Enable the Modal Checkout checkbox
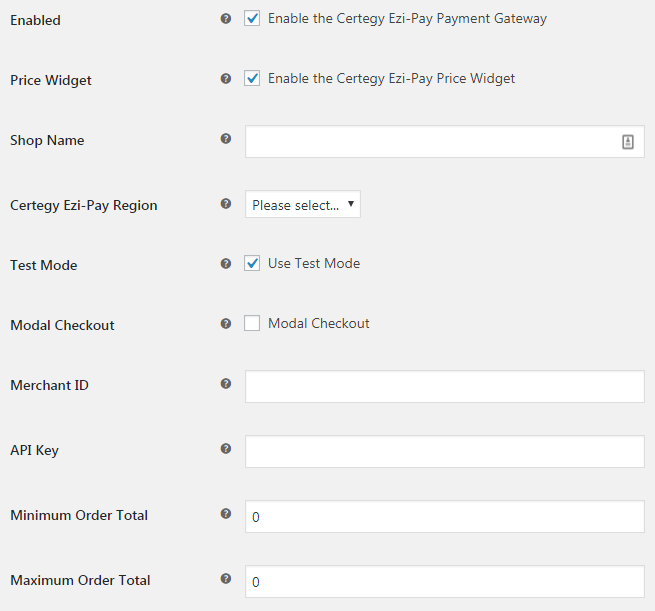This screenshot has width=655, height=611. pyautogui.click(x=252, y=323)
